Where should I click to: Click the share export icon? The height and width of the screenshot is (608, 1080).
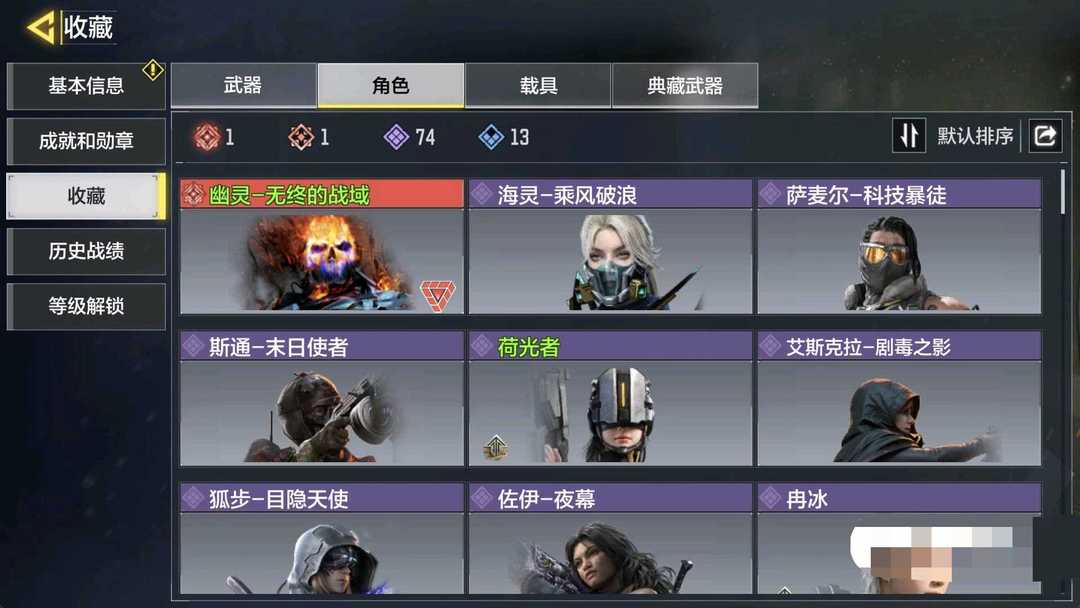1045,136
